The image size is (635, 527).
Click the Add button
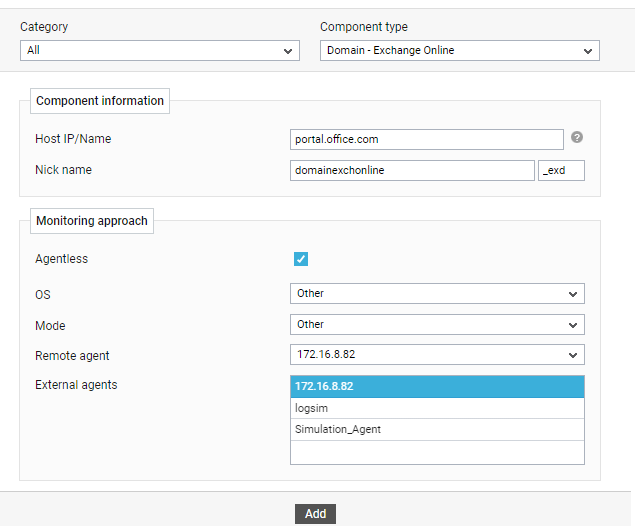(315, 514)
